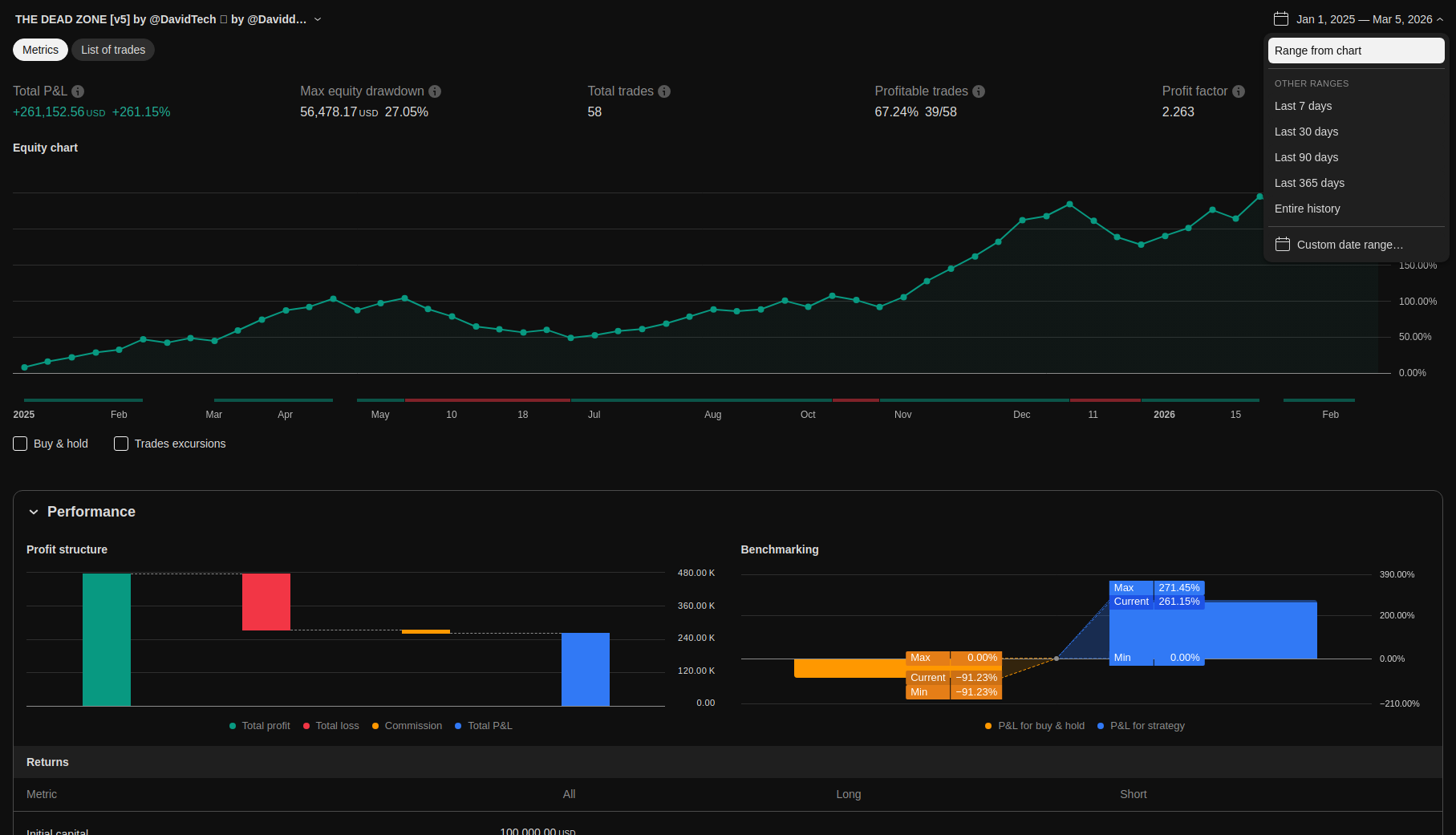Switch to the List of trades tab
Image resolution: width=1456 pixels, height=835 pixels.
pyautogui.click(x=113, y=50)
